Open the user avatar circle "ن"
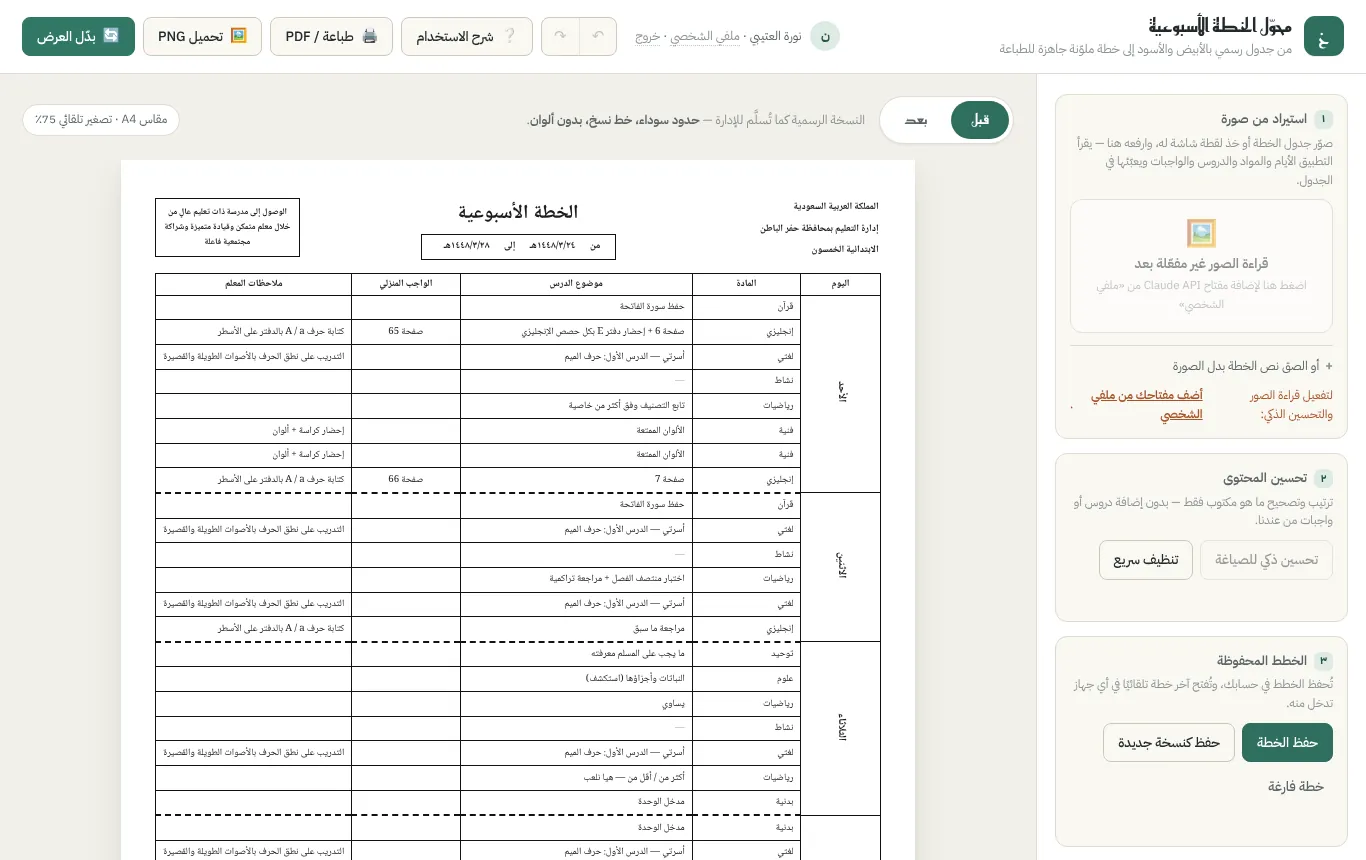Viewport: 1366px width, 860px height. tap(825, 36)
